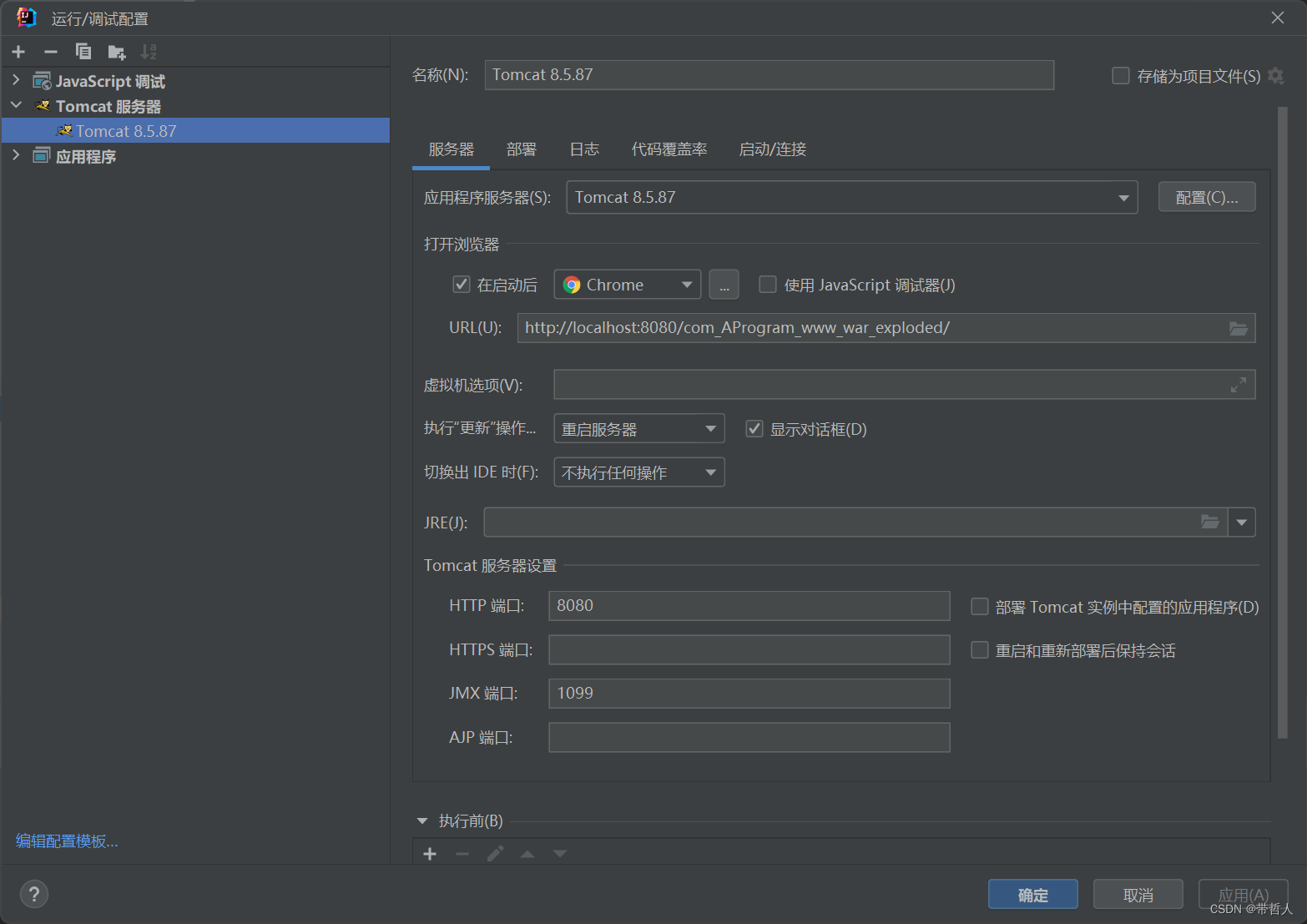Click the AJP 端口 input field
Viewport: 1307px width, 924px height.
749,737
